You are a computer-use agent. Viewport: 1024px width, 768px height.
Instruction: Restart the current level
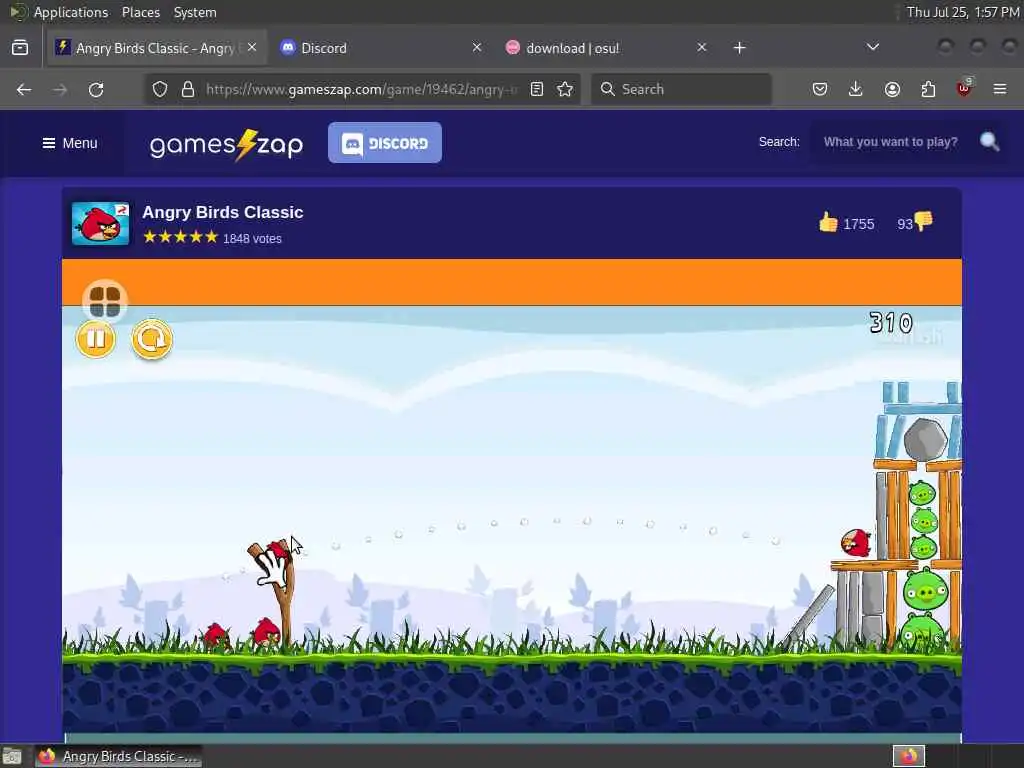(152, 339)
